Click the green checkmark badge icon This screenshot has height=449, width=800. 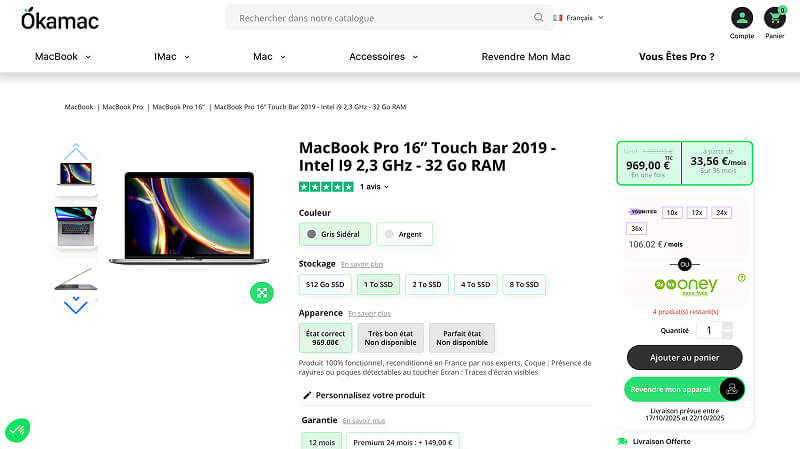[x=17, y=430]
